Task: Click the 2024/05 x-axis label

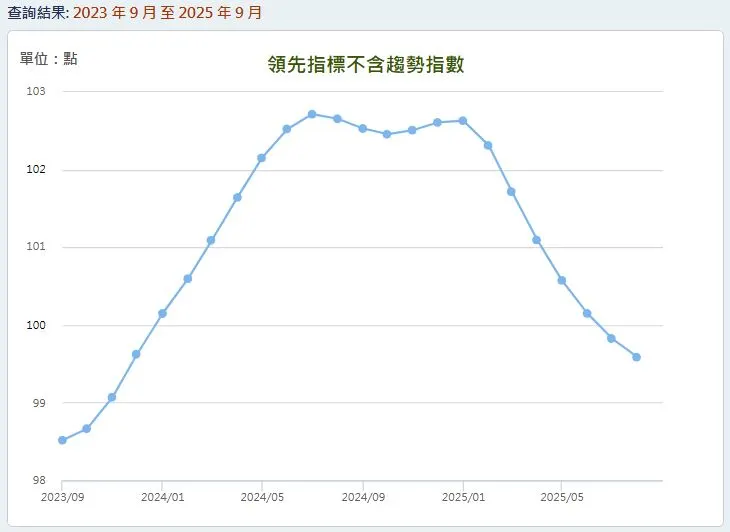Action: tap(262, 497)
